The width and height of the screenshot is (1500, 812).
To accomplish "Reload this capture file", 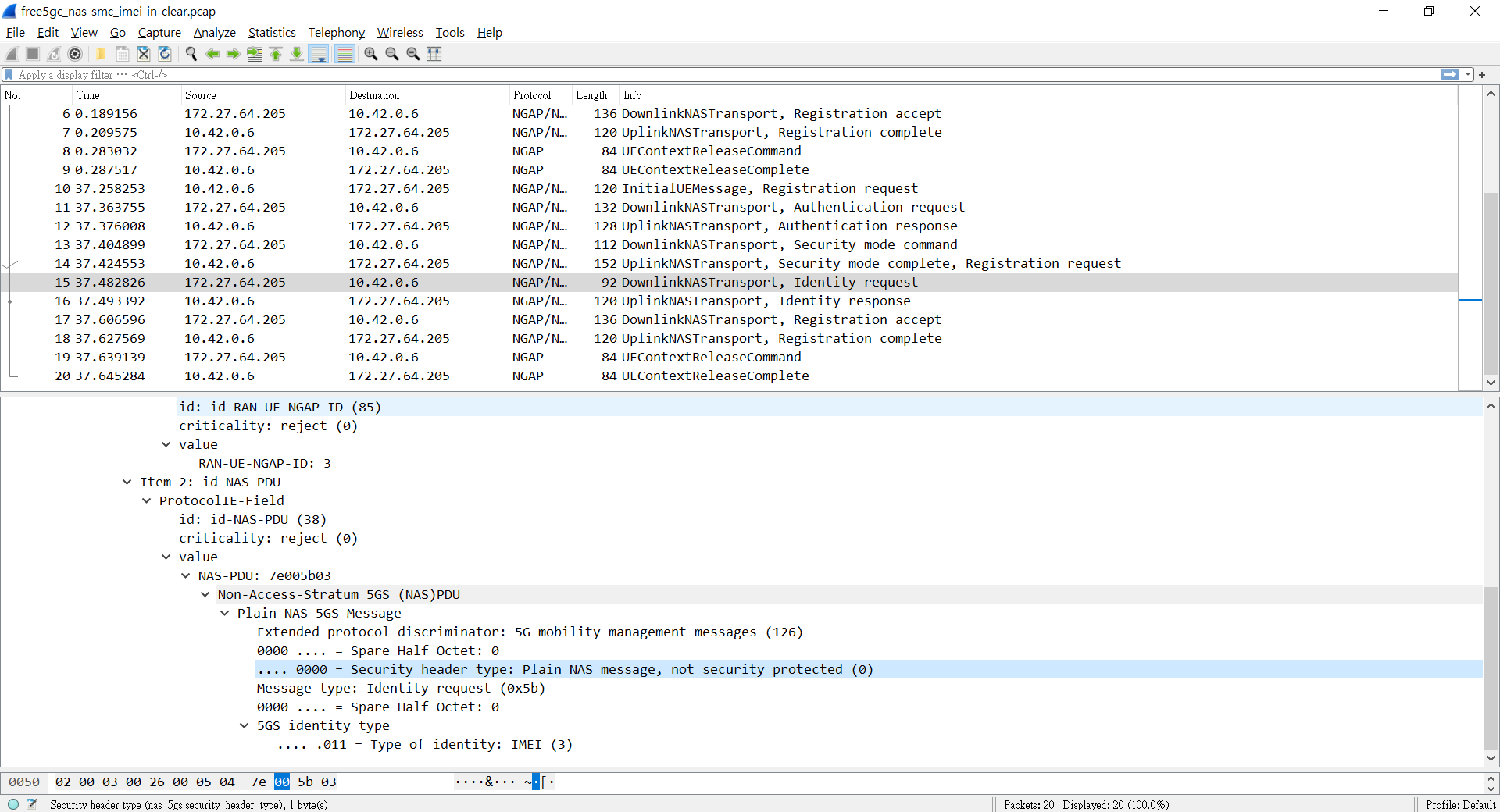I will (165, 54).
